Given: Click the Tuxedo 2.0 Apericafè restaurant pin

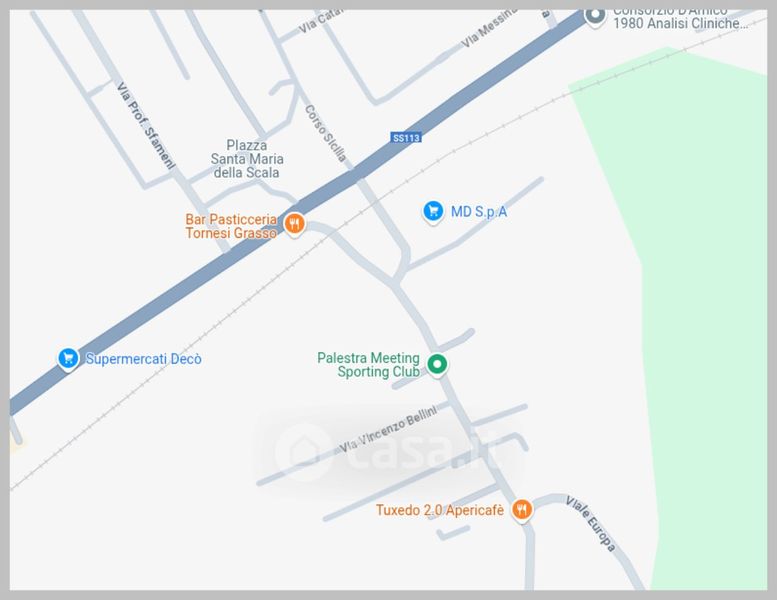Looking at the screenshot, I should 521,509.
